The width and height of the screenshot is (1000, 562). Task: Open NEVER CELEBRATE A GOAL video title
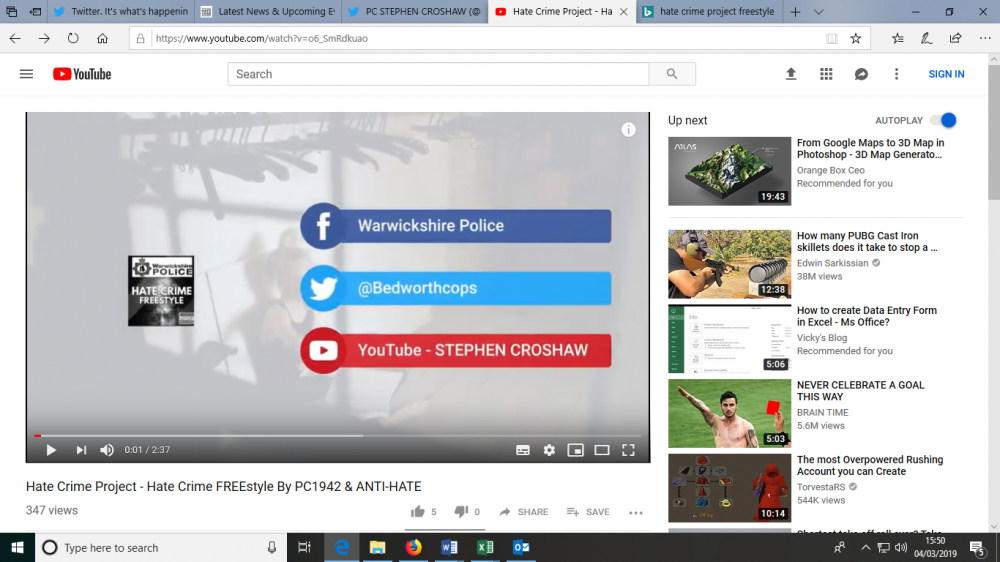pos(860,390)
